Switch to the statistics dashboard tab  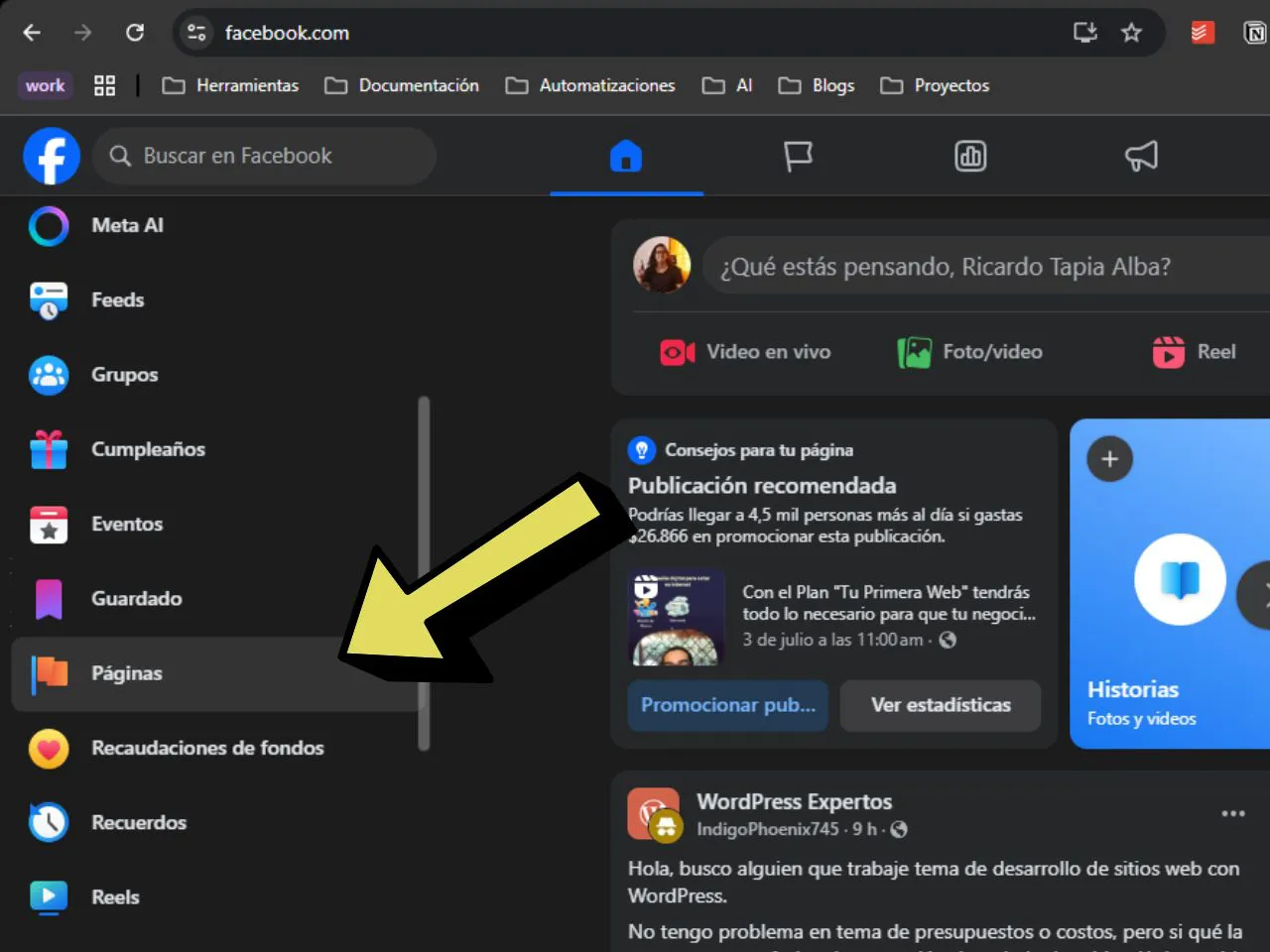pyautogui.click(x=970, y=157)
